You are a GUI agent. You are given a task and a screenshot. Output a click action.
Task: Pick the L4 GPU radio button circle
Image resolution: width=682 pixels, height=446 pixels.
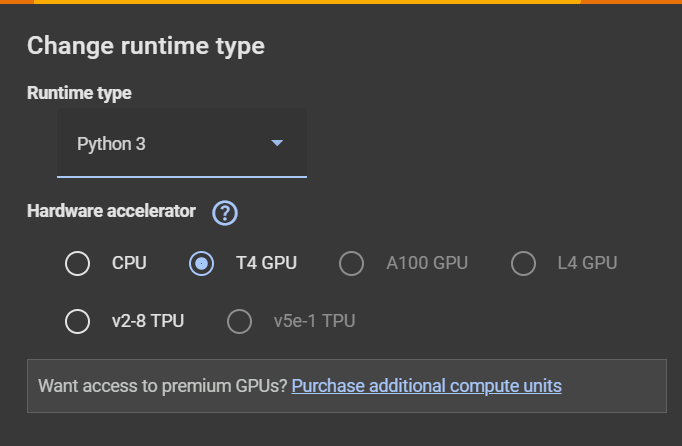click(523, 264)
